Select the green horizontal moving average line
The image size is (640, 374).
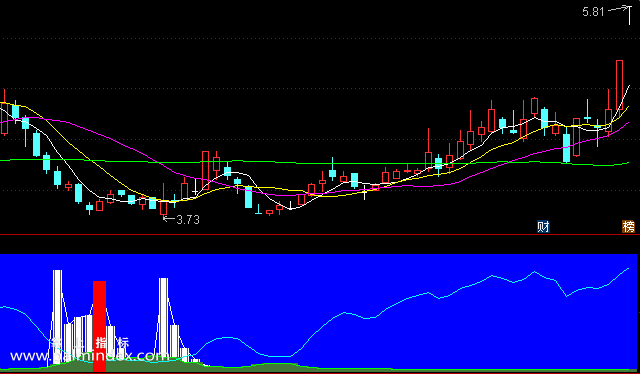coord(314,163)
